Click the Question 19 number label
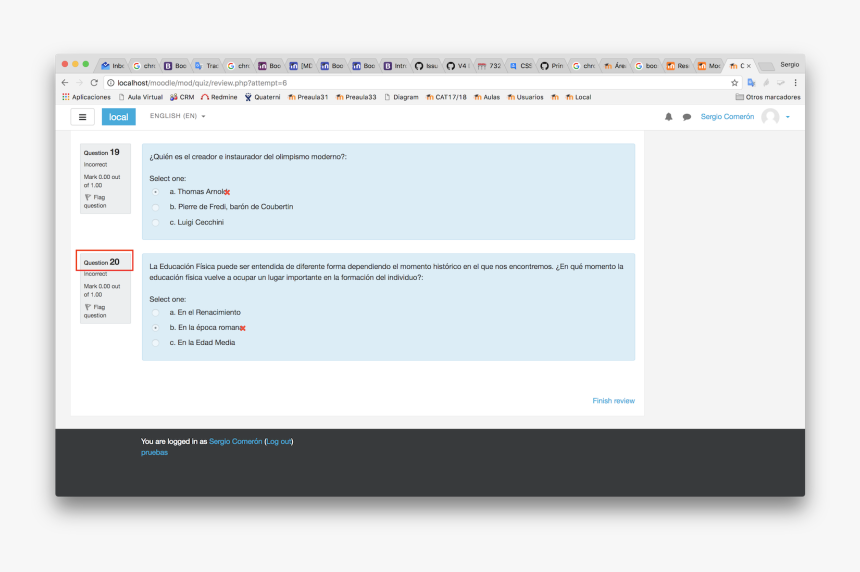 (x=101, y=152)
